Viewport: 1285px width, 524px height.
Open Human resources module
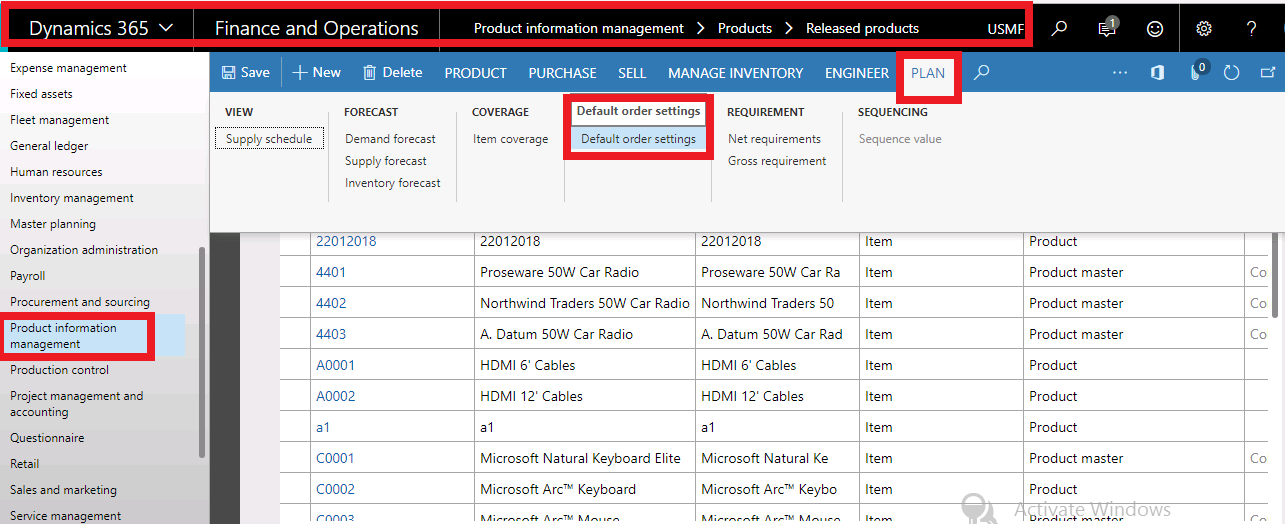[56, 172]
